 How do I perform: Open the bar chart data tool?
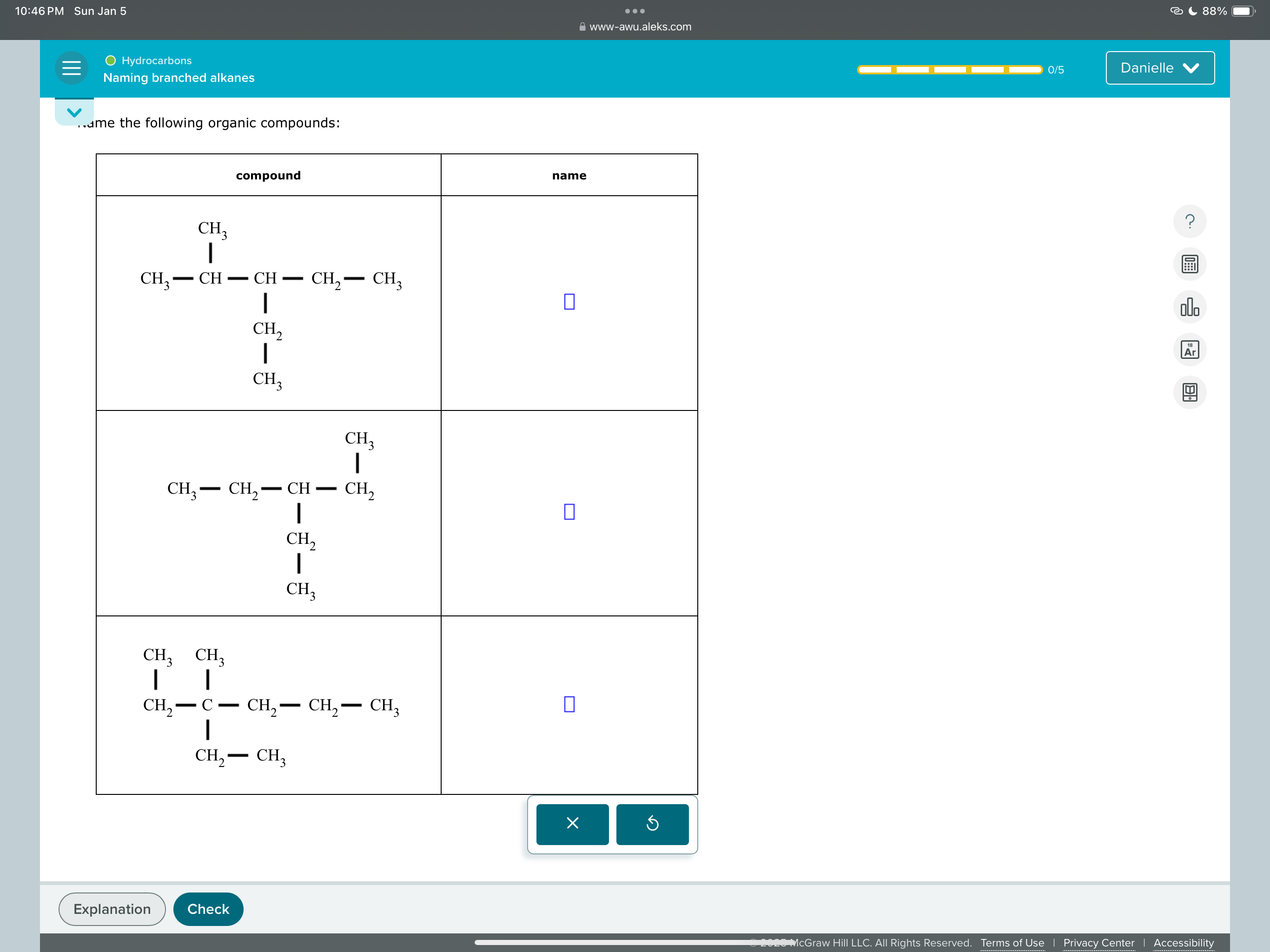tap(1189, 307)
